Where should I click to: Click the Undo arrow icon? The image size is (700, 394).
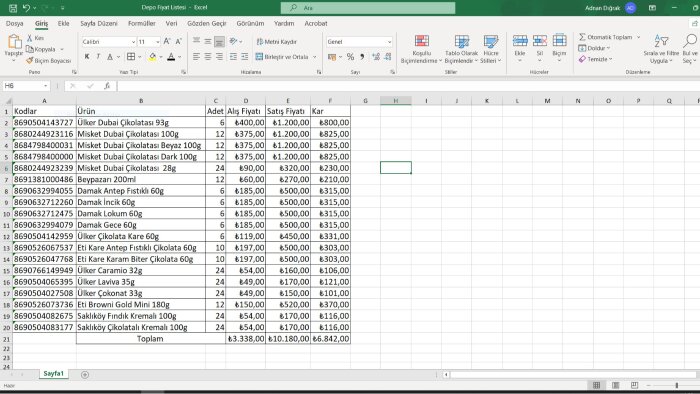point(26,8)
